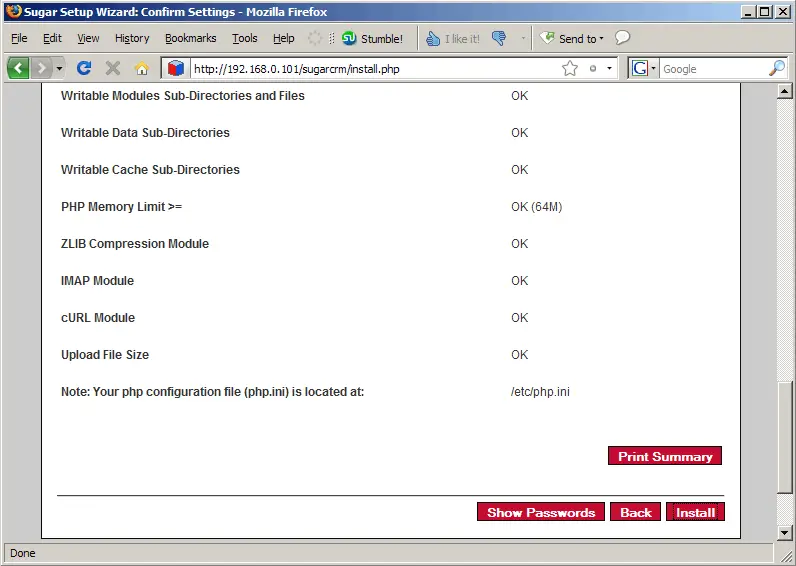The image size is (796, 566).
Task: Click the ZLIB Compression Module label
Action: pyautogui.click(x=135, y=244)
